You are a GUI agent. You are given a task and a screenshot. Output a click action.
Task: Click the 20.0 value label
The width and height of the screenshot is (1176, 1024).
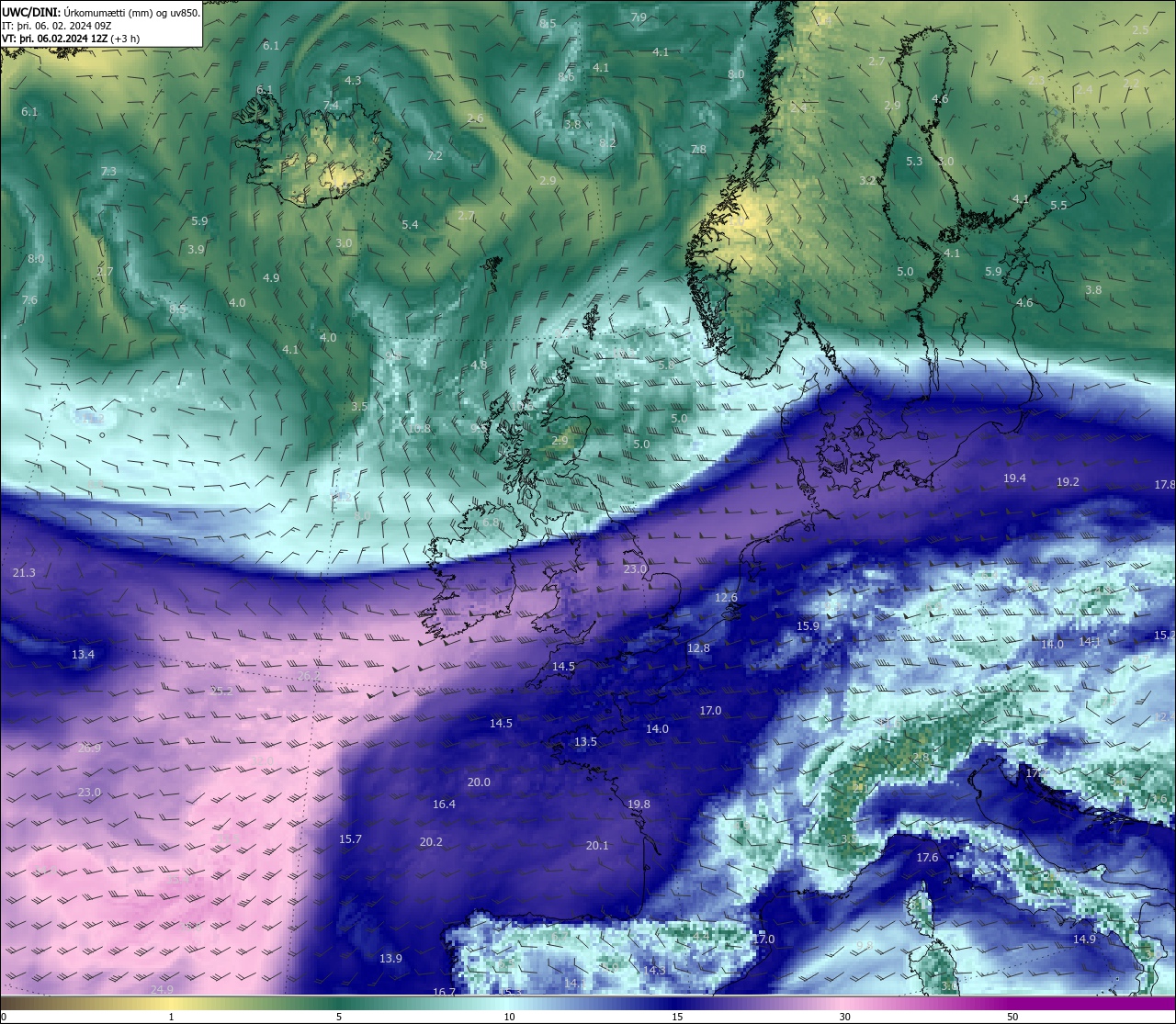479,782
